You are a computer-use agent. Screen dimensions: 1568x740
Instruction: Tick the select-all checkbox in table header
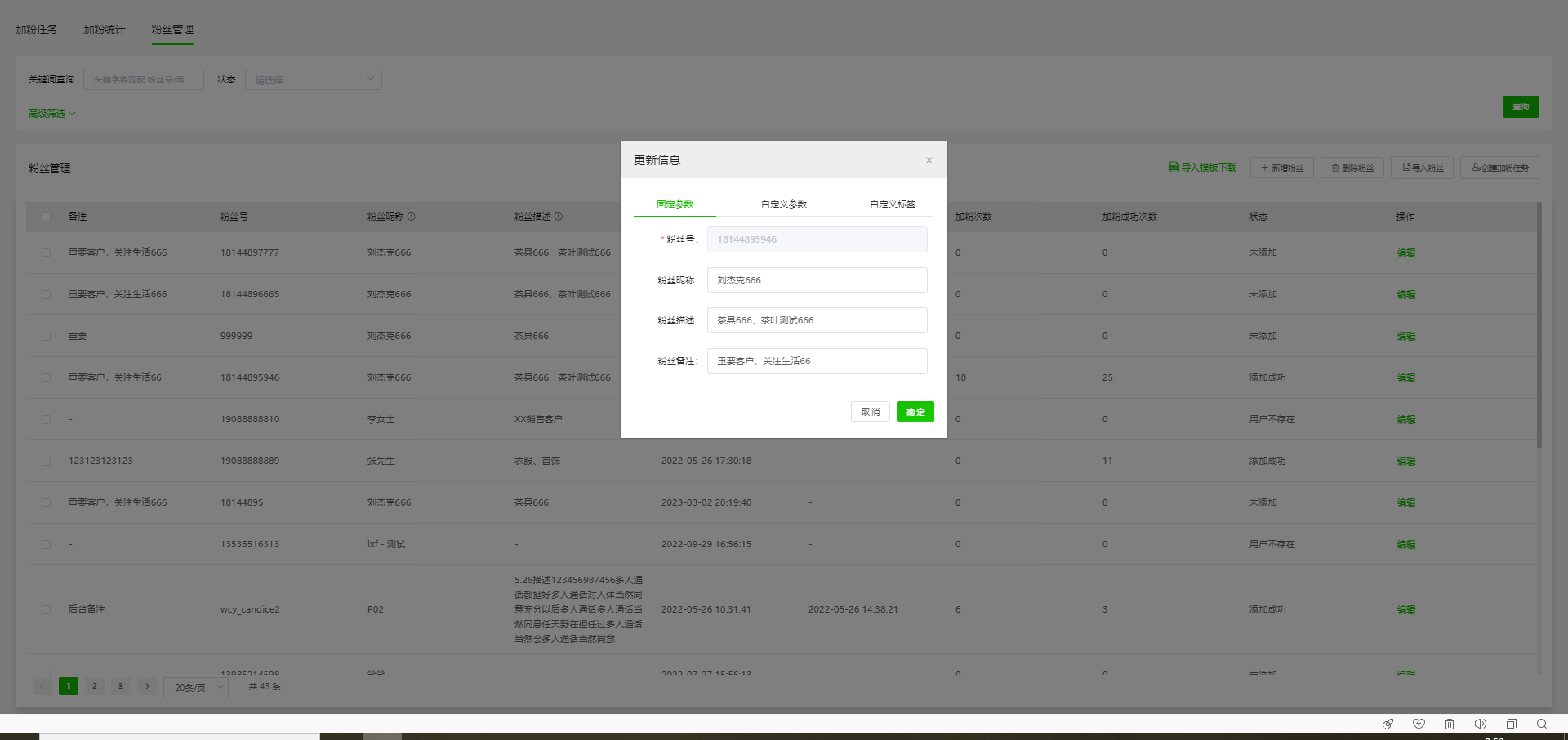46,216
